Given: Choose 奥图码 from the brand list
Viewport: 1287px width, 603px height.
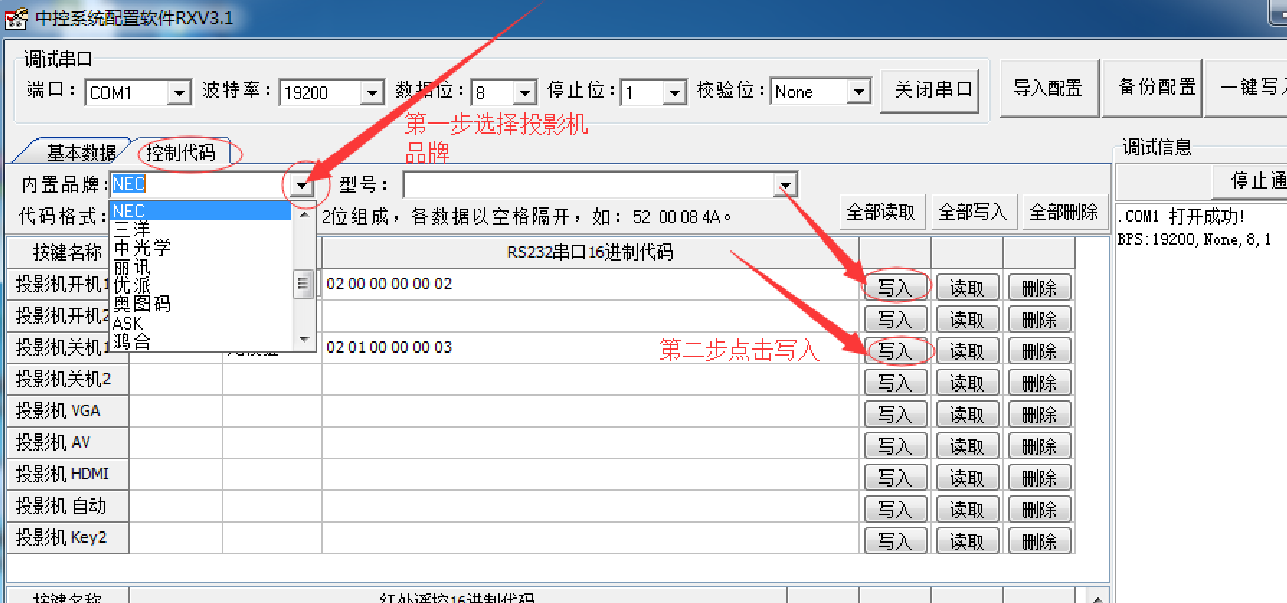Looking at the screenshot, I should coord(141,303).
